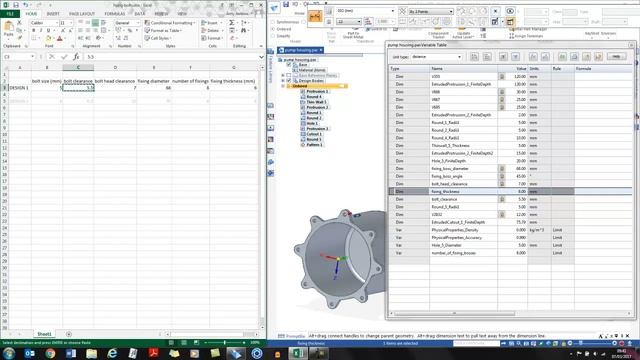Select the Synchronous radio button

coord(273,22)
